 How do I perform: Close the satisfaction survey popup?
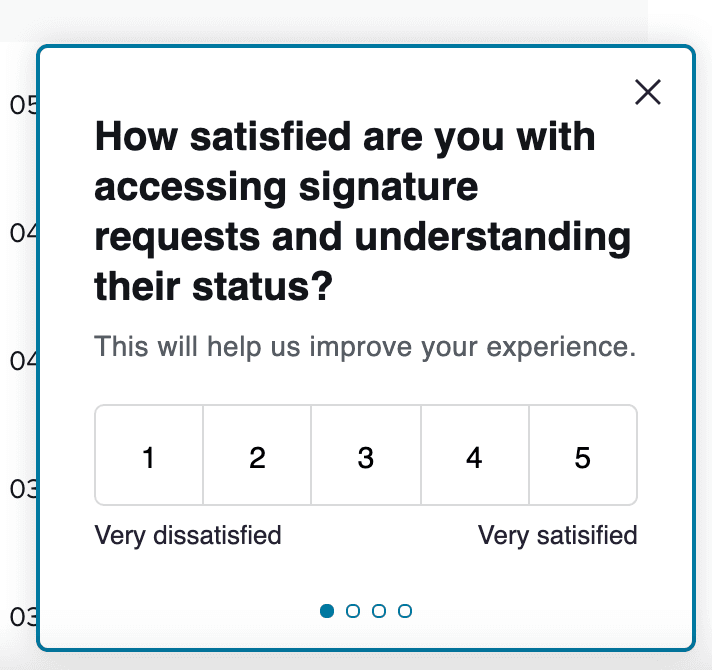pos(648,92)
